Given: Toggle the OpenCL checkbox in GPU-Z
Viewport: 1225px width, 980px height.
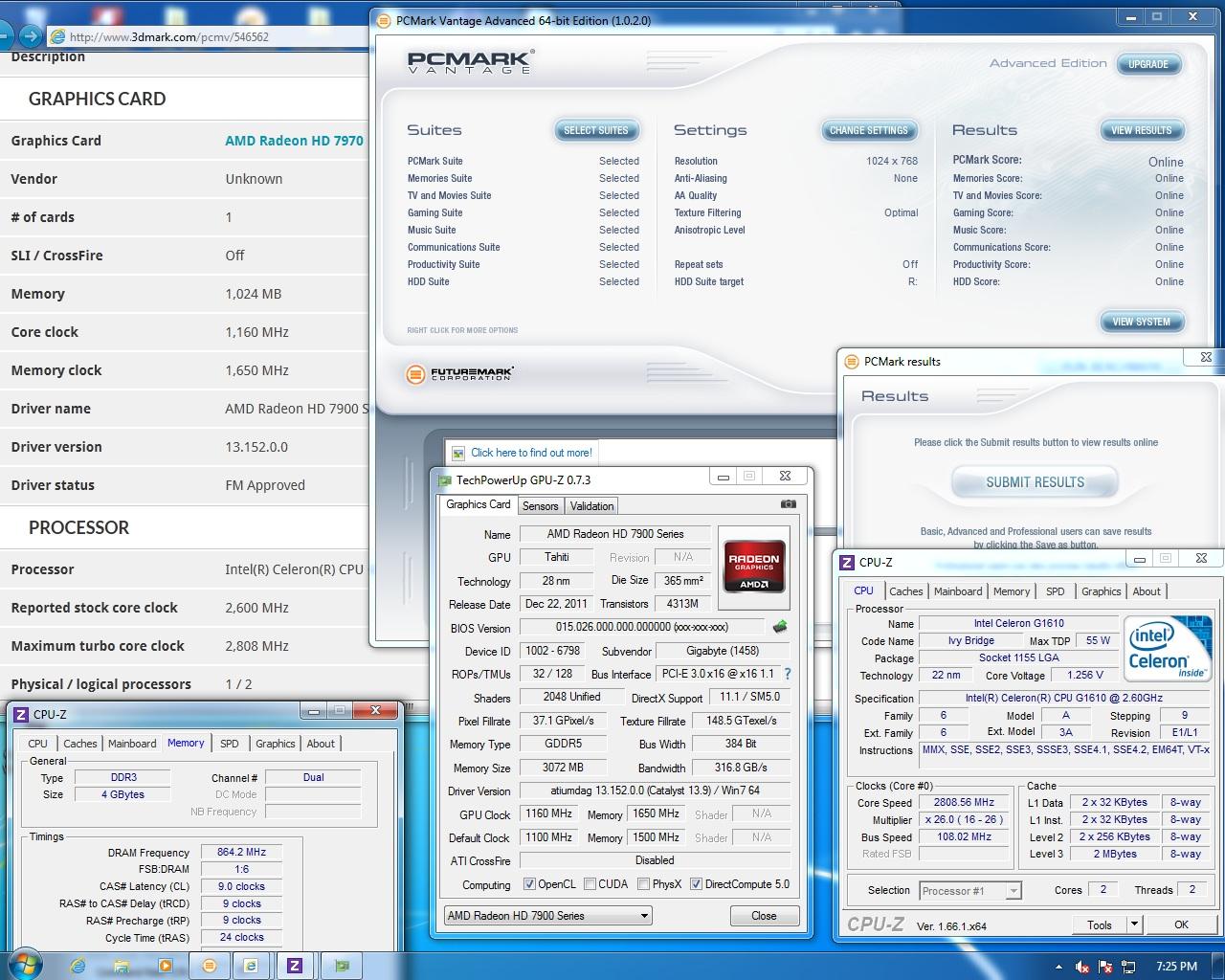Looking at the screenshot, I should (x=529, y=884).
